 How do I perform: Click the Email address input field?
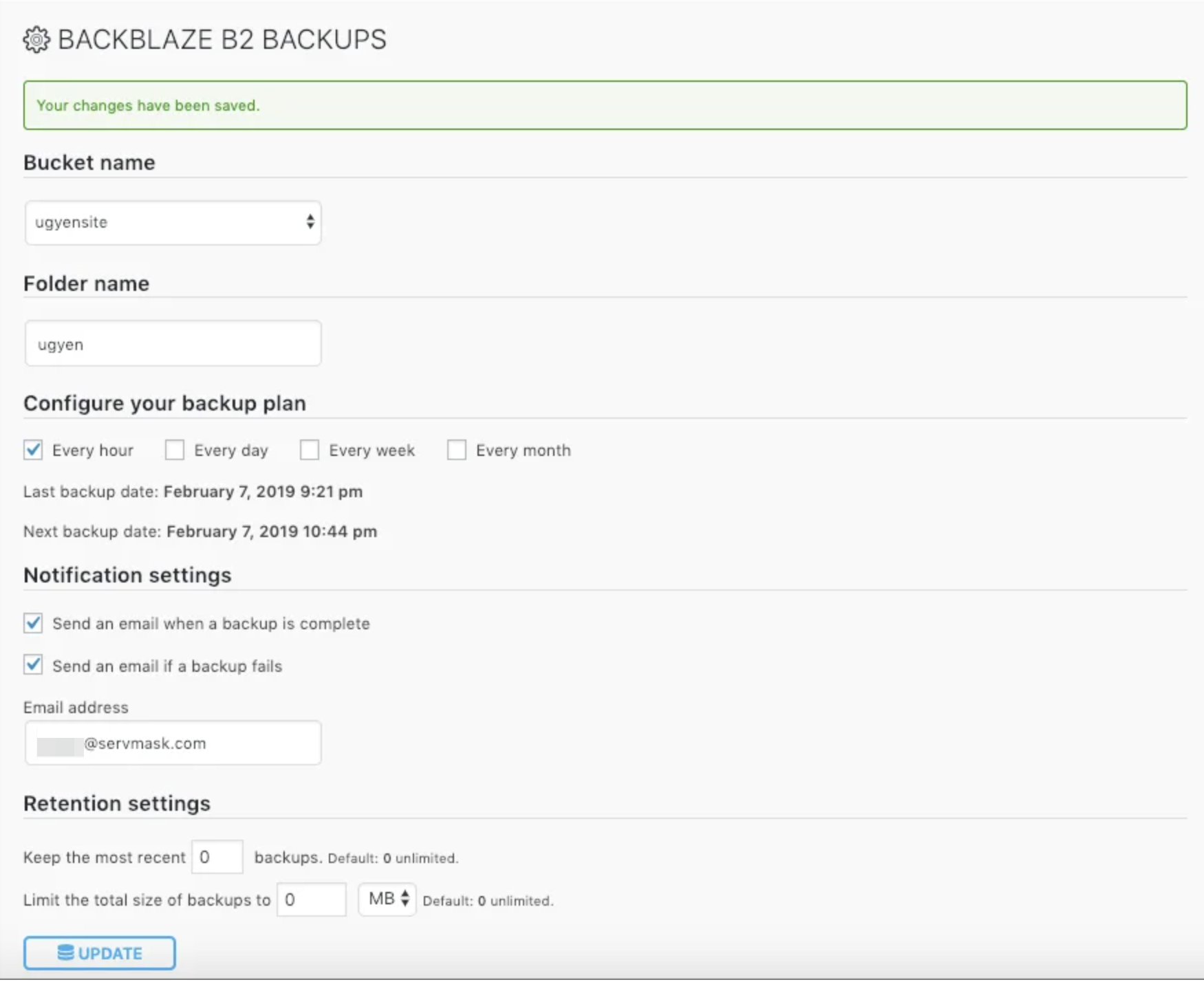click(173, 743)
